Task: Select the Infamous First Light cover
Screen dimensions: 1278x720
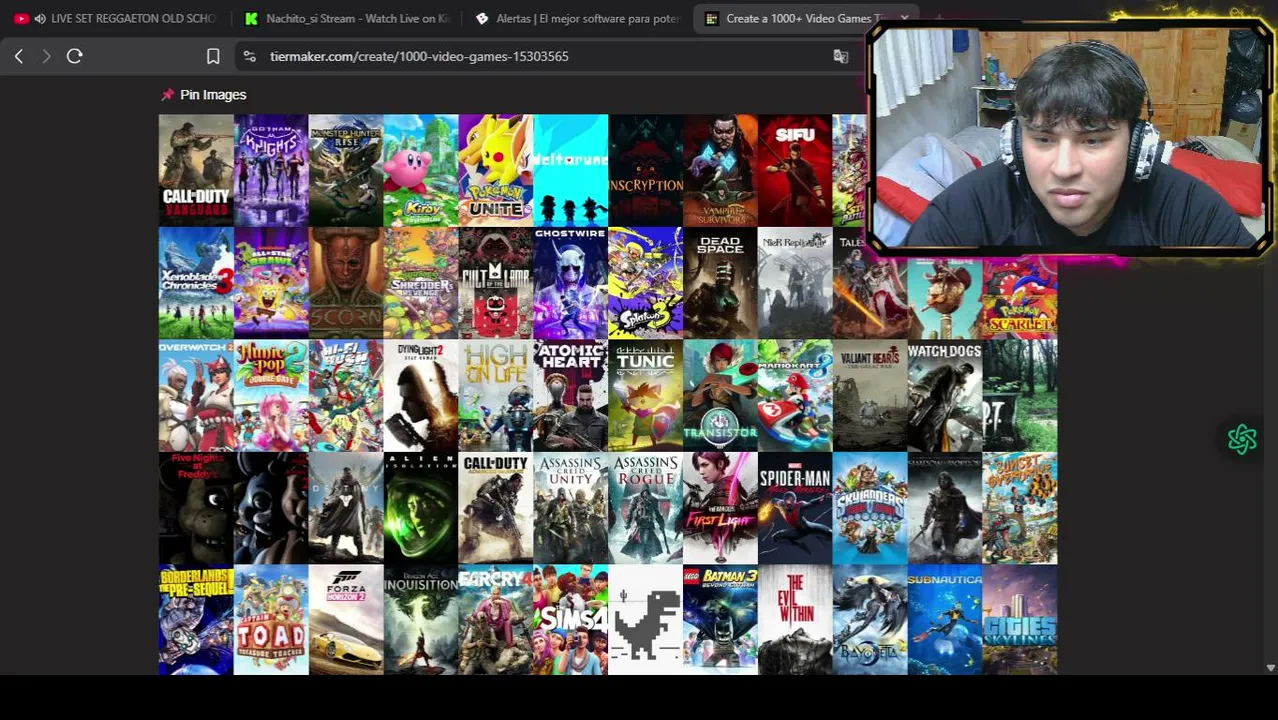Action: pyautogui.click(x=721, y=509)
